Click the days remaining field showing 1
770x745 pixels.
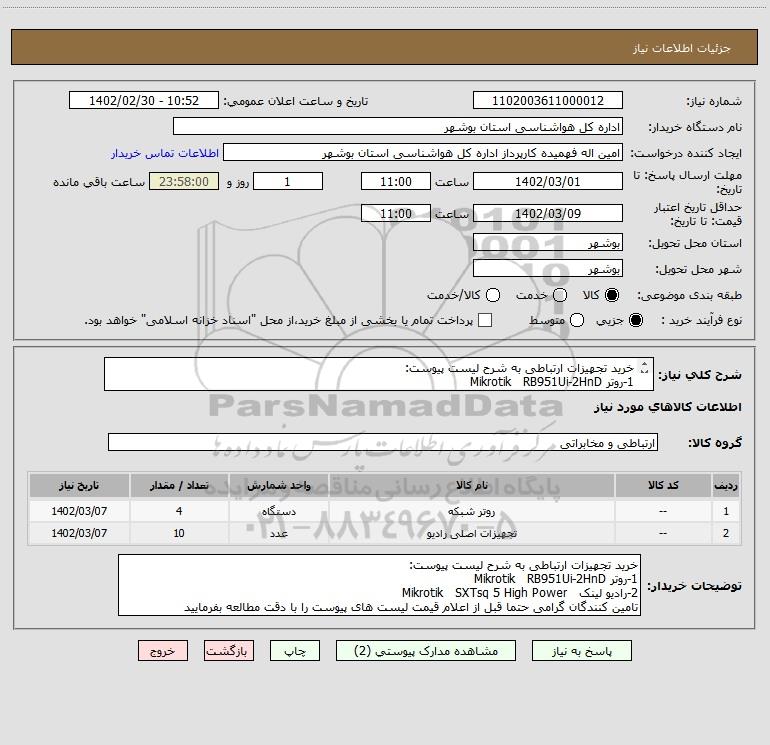pyautogui.click(x=288, y=181)
